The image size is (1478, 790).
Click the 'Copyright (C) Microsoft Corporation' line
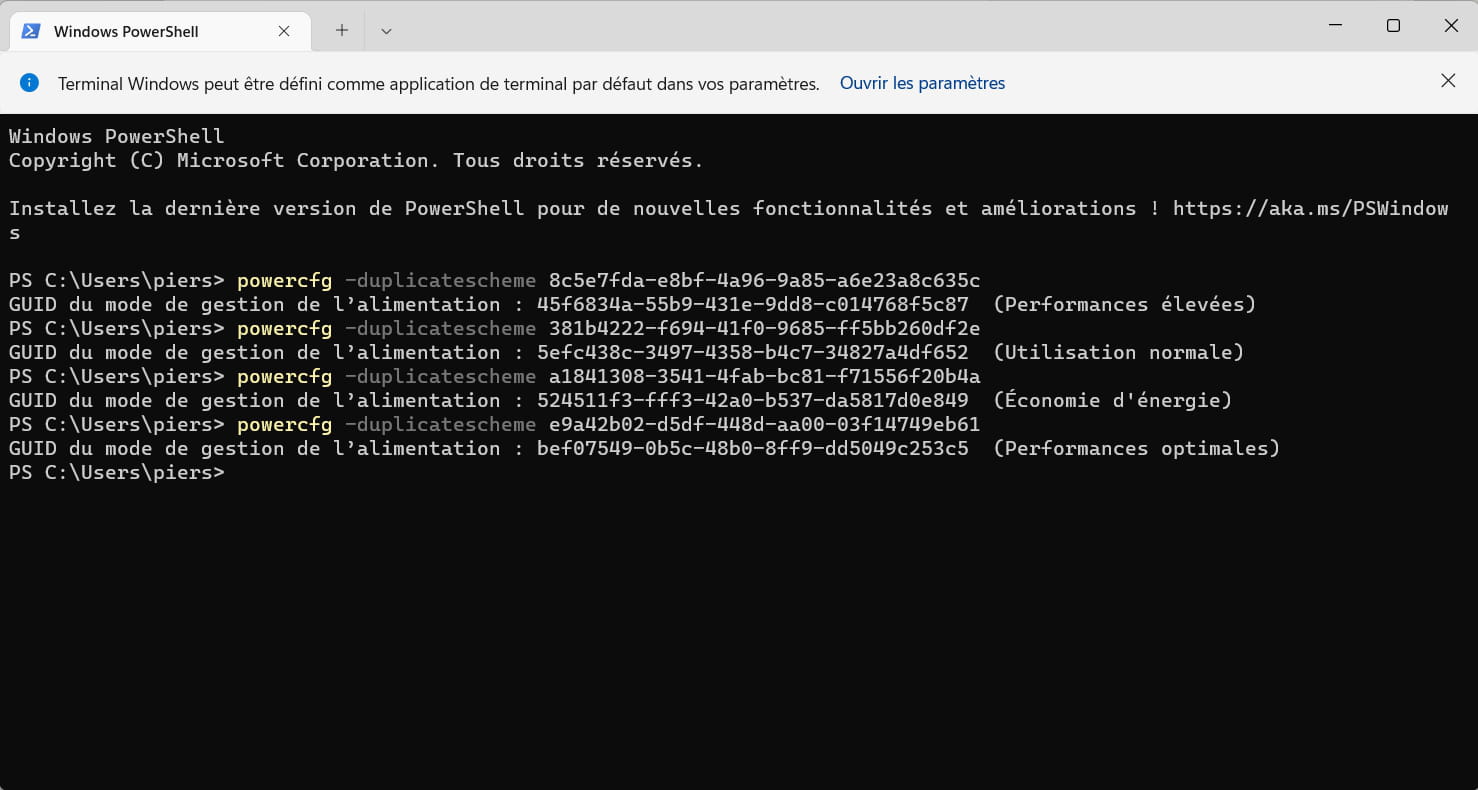tap(356, 160)
